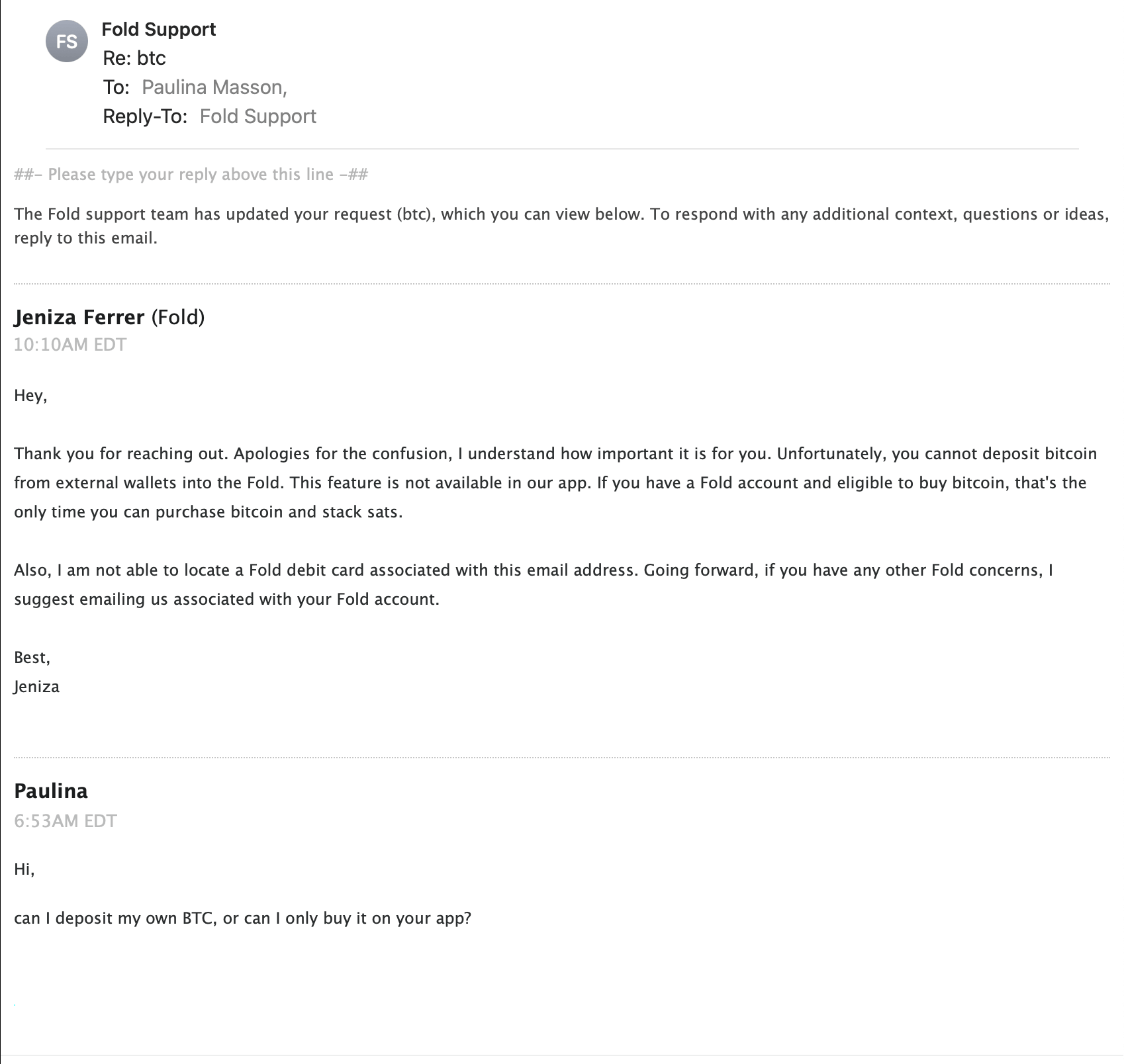
Task: Click the Paulina author heading
Action: (51, 791)
